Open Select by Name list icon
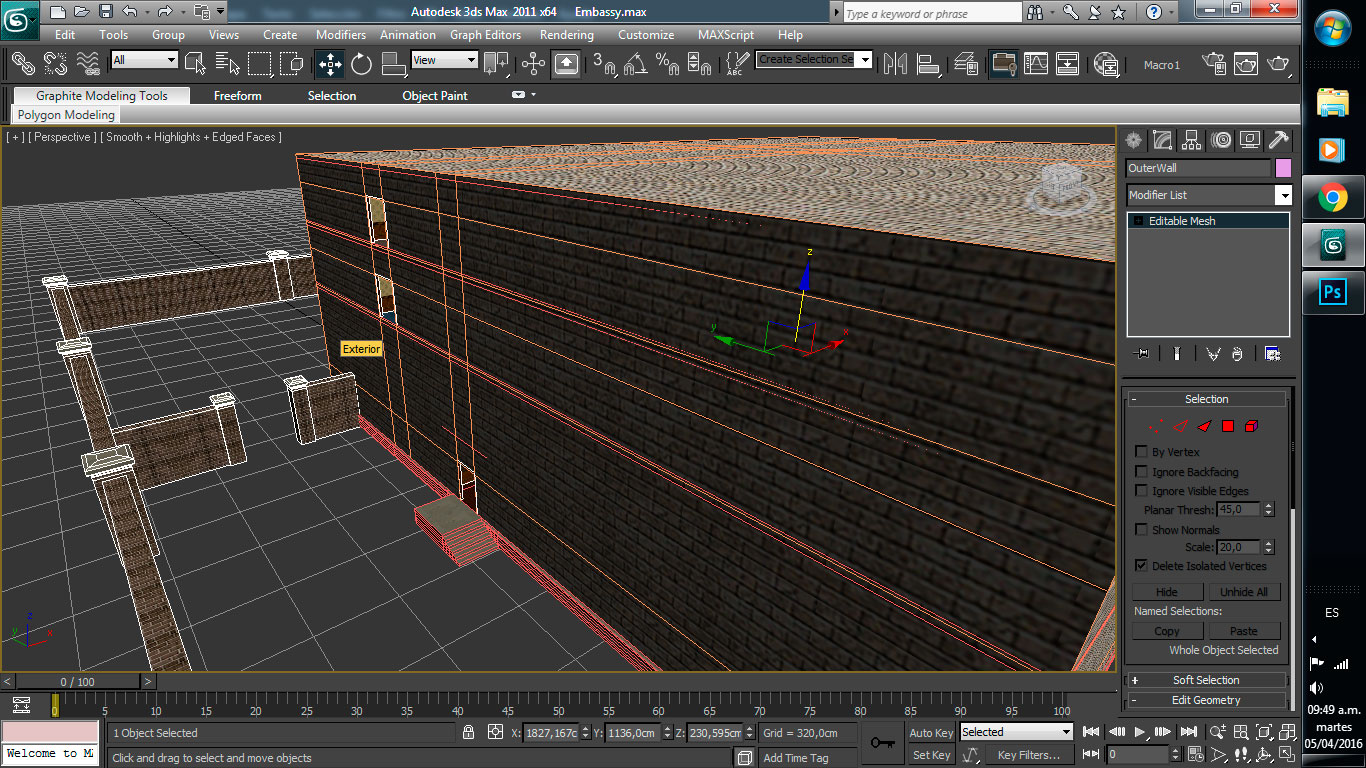This screenshot has height=768, width=1366. pyautogui.click(x=228, y=64)
